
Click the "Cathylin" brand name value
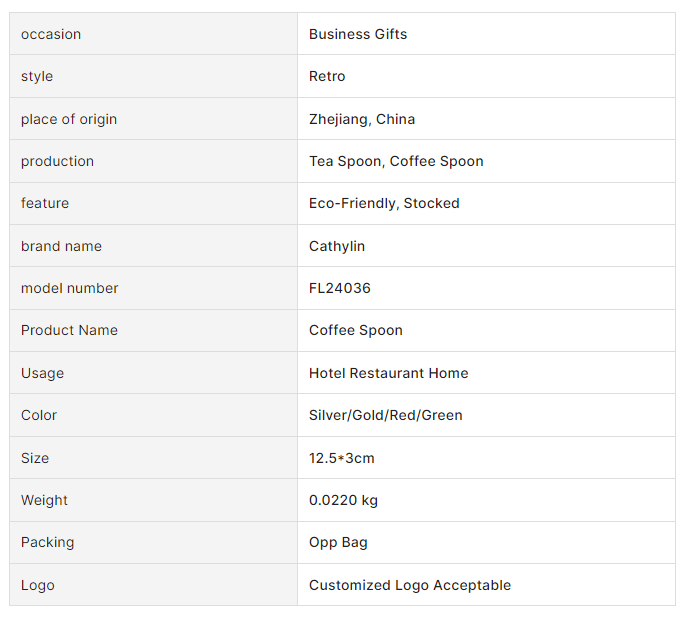(x=337, y=246)
